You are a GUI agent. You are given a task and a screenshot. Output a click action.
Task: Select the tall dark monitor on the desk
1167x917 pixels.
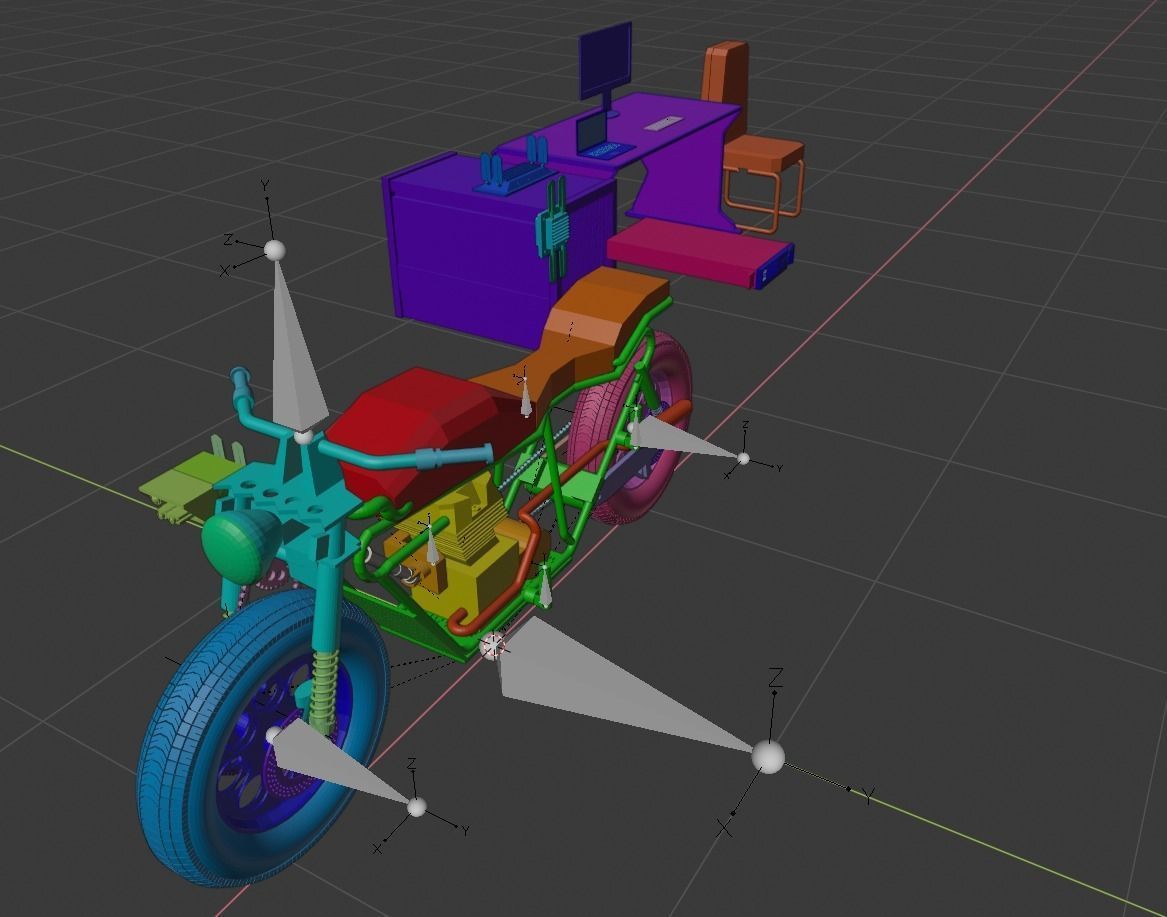606,63
